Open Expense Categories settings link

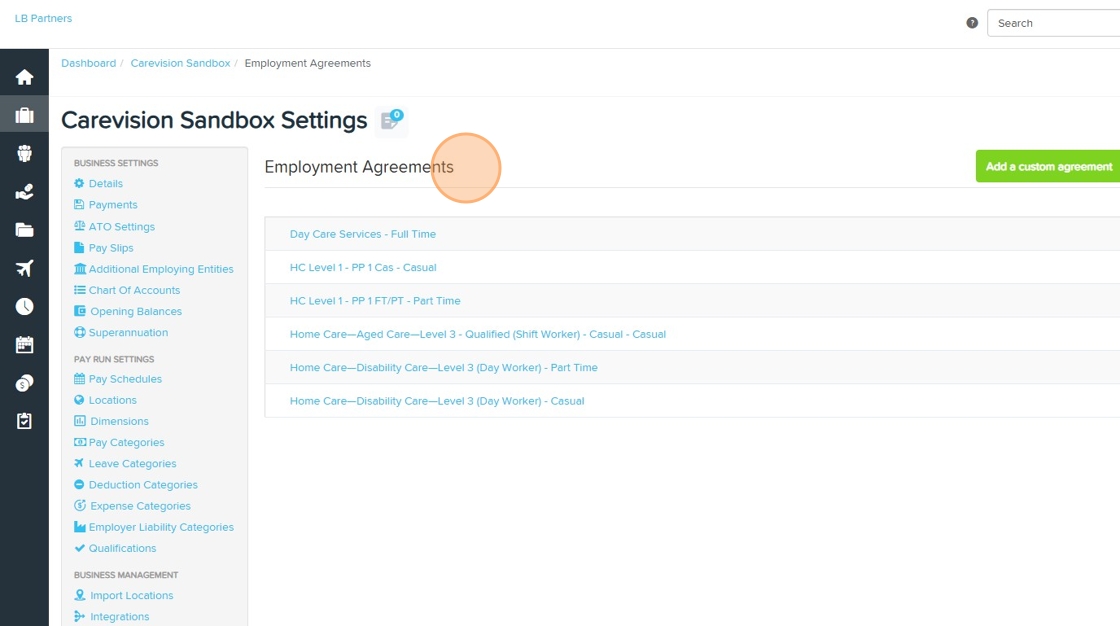[x=140, y=506]
